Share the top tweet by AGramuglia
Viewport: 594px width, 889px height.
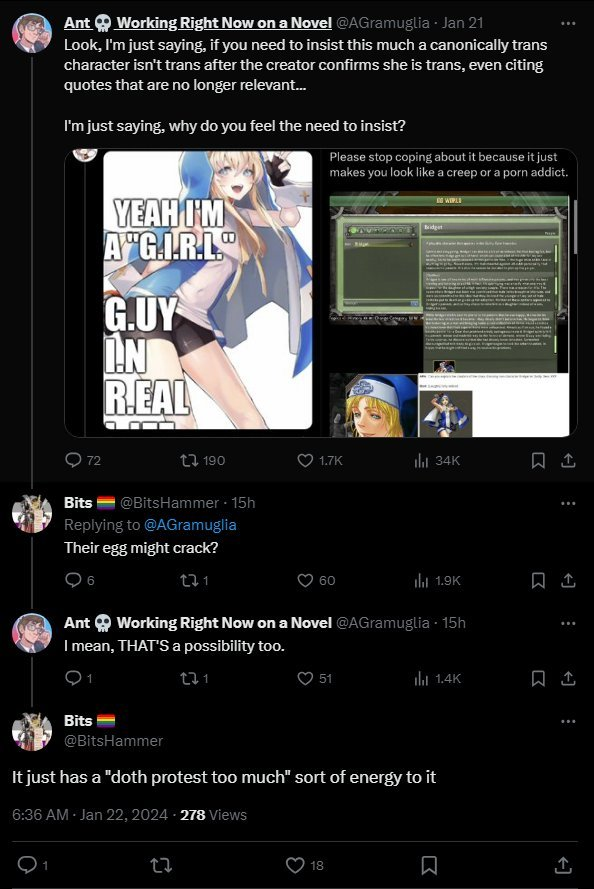(x=568, y=460)
